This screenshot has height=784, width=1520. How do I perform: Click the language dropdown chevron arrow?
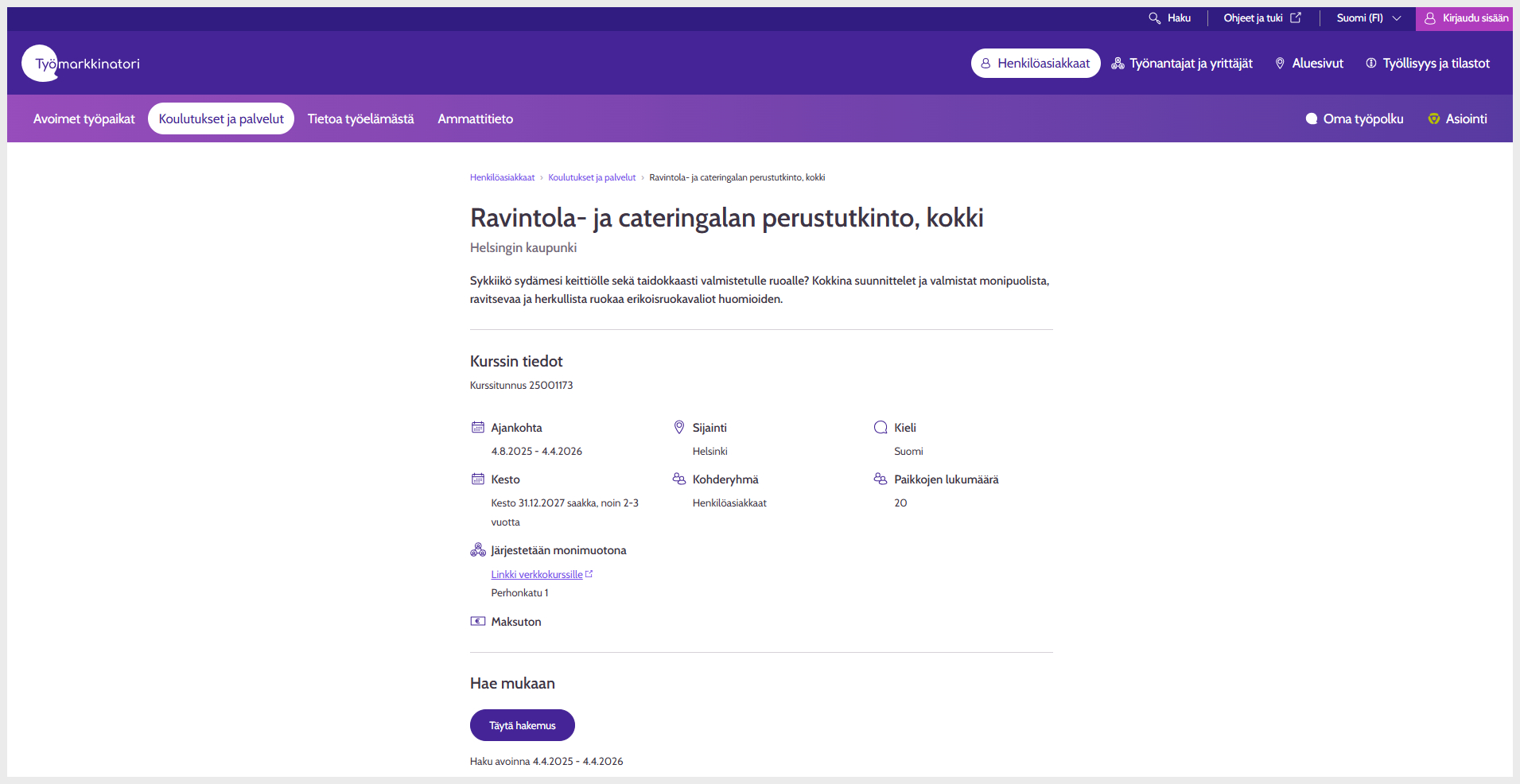pos(1397,18)
